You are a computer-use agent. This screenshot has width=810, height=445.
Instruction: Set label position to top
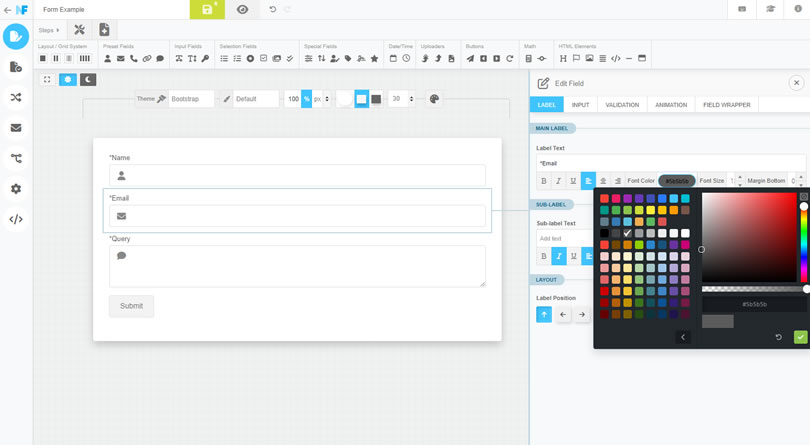pyautogui.click(x=544, y=314)
